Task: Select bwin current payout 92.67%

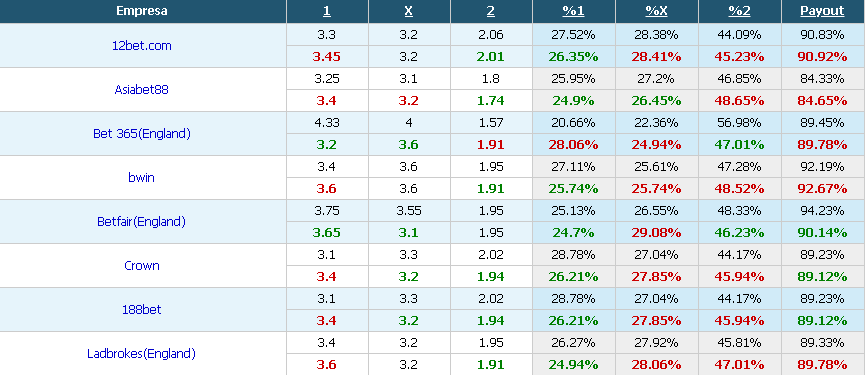Action: click(x=823, y=188)
